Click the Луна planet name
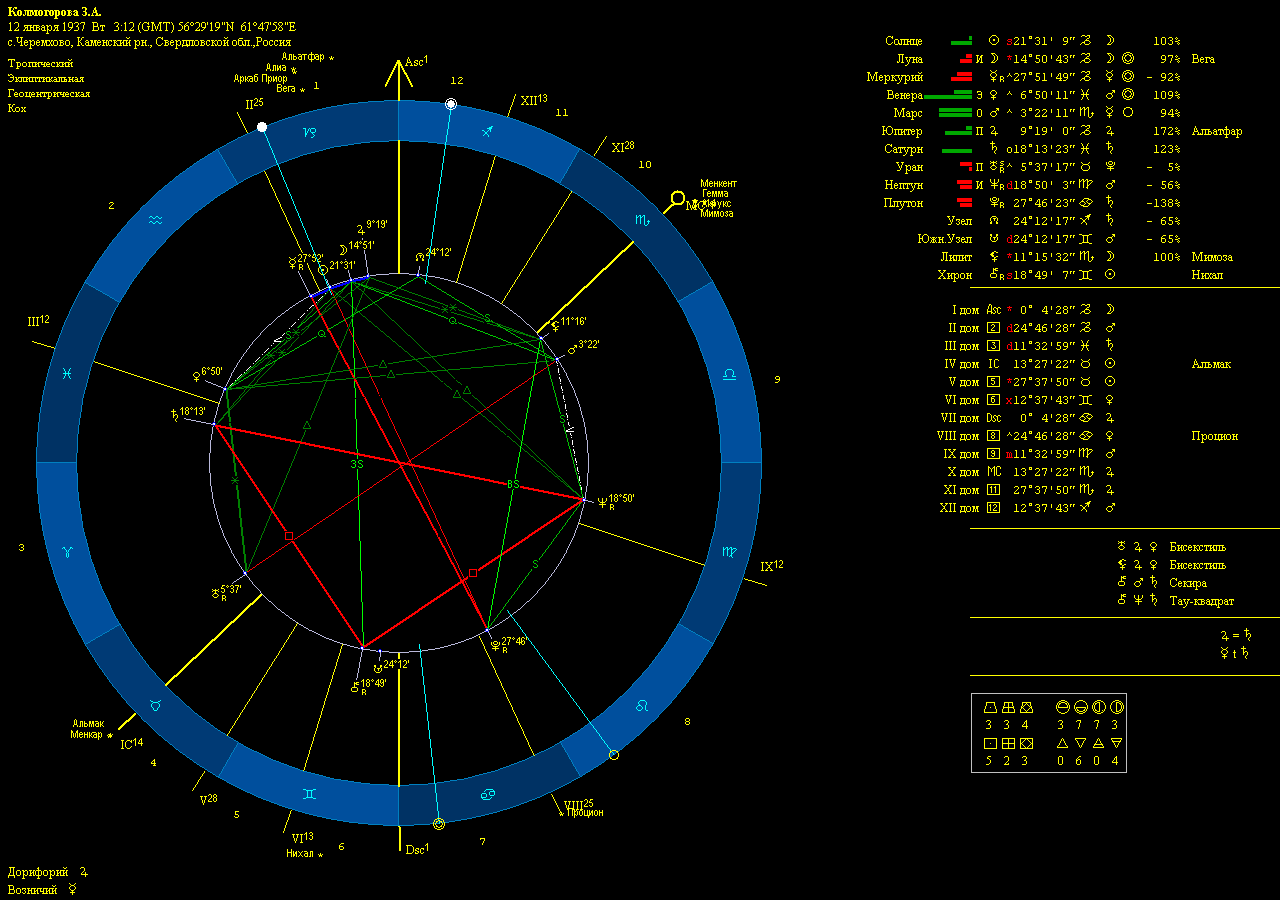The image size is (1280, 900). click(910, 59)
